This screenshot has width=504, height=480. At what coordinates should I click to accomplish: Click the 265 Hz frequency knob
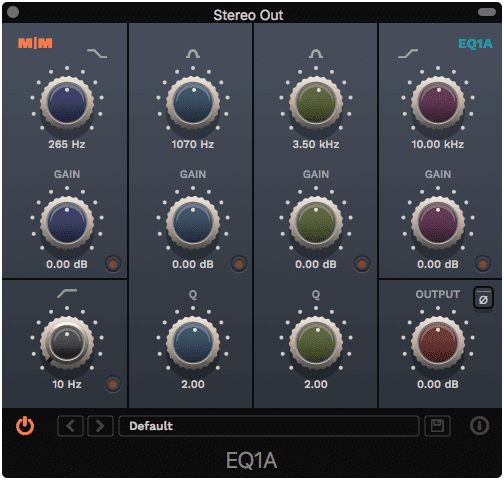pos(67,103)
